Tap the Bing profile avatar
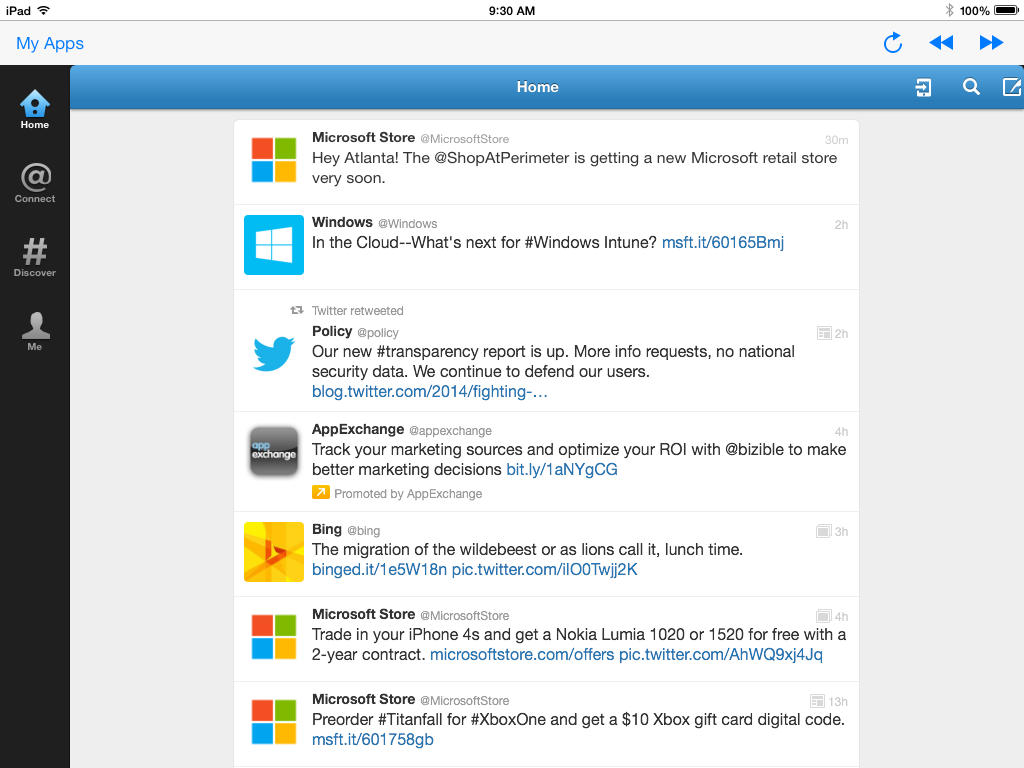Viewport: 1024px width, 768px height. pos(274,552)
